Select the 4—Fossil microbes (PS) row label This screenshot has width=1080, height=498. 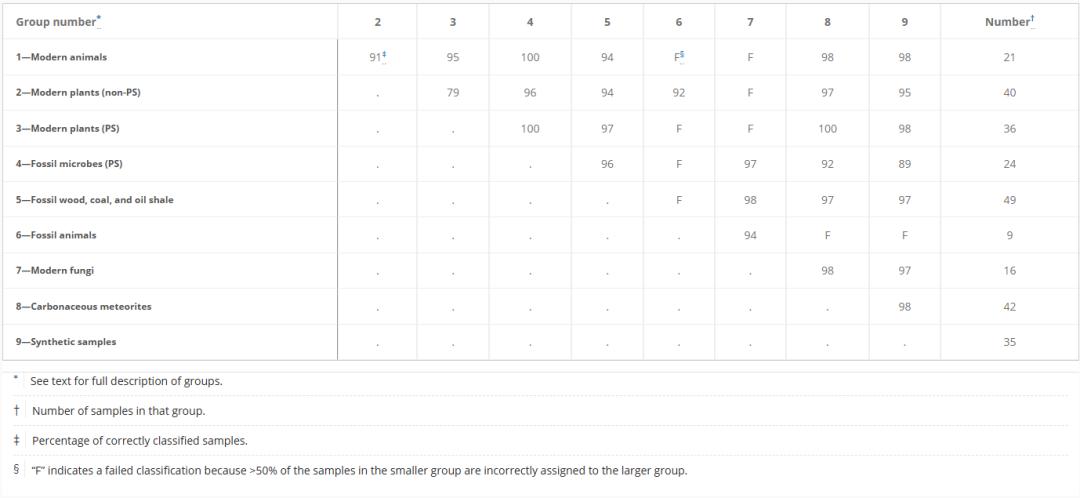(69, 164)
